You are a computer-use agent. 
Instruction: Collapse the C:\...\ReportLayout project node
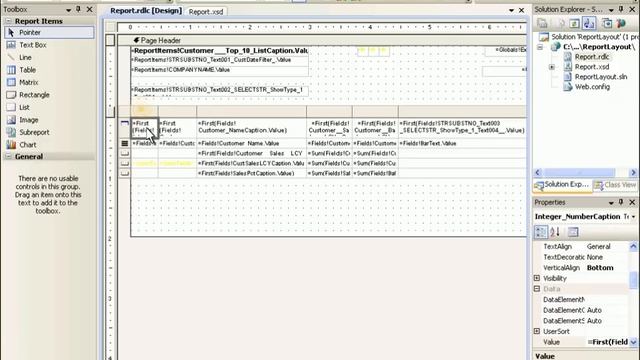pos(540,47)
